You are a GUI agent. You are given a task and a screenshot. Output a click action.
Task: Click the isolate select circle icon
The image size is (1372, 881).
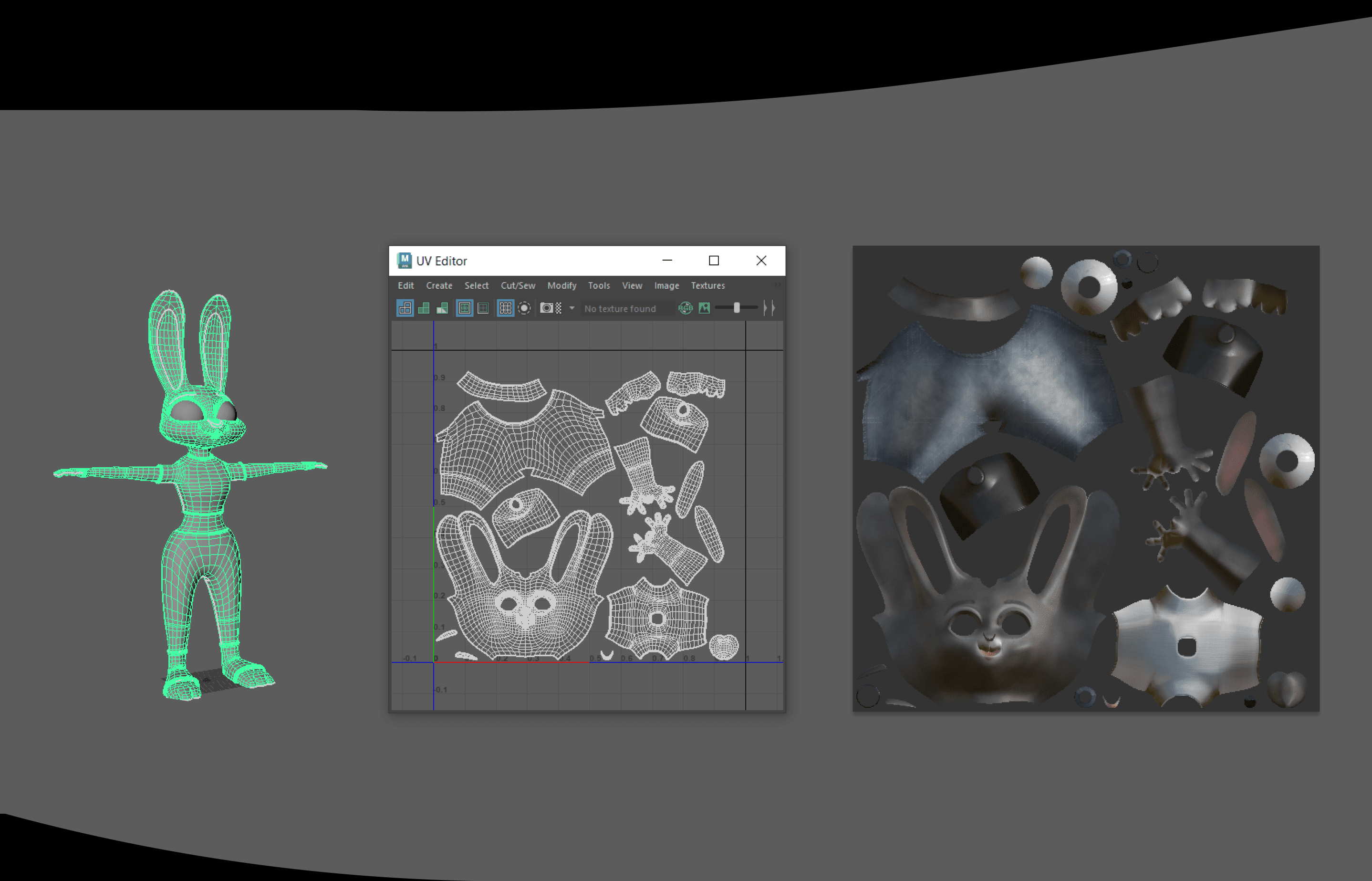tap(524, 308)
